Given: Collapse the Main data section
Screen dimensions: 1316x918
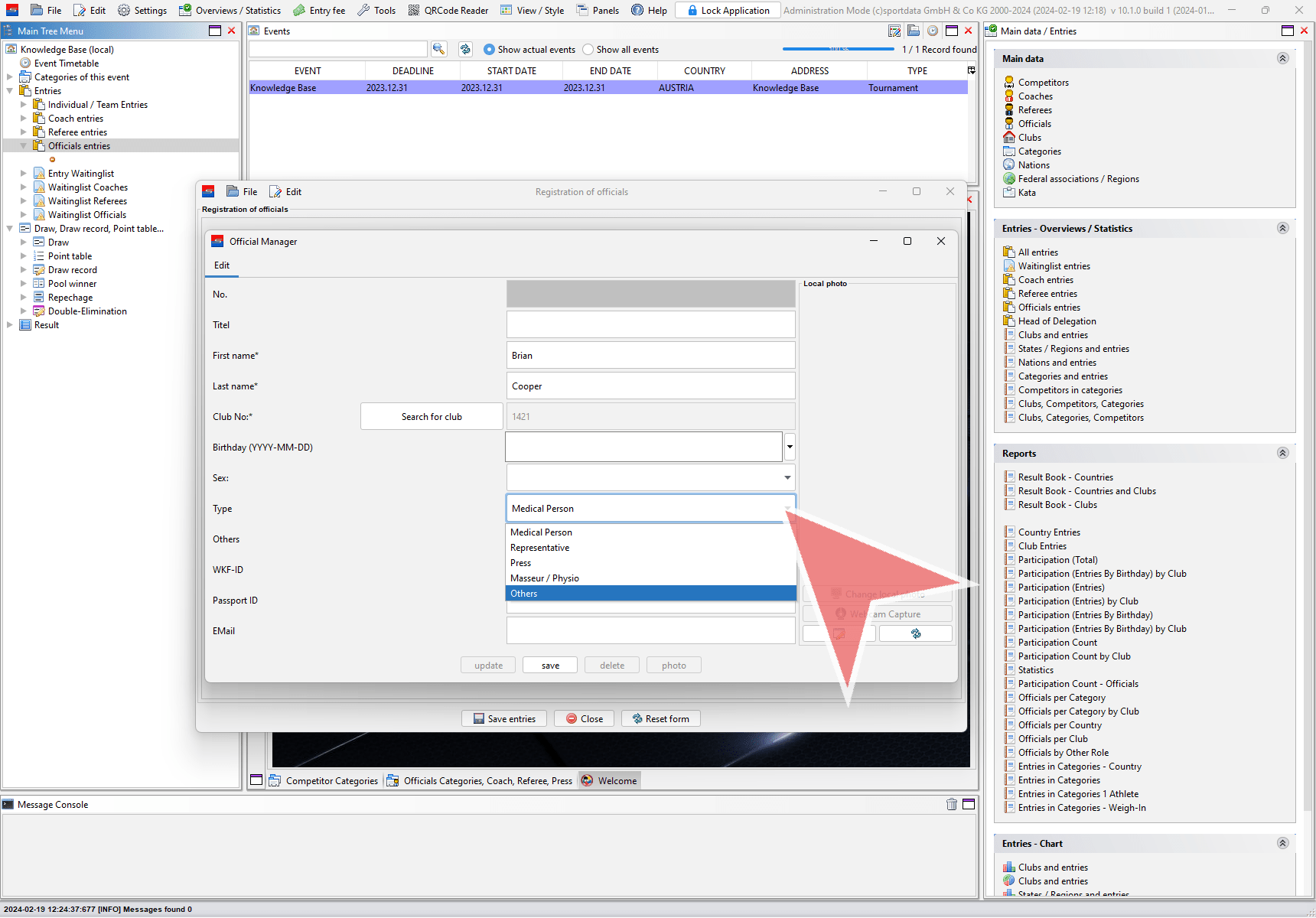Looking at the screenshot, I should [x=1283, y=58].
